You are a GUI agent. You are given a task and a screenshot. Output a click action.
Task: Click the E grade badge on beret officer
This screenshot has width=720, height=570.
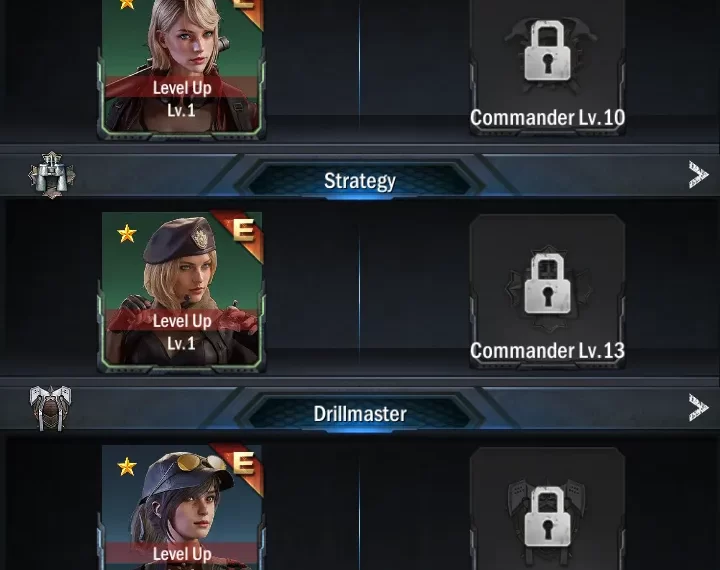(244, 230)
